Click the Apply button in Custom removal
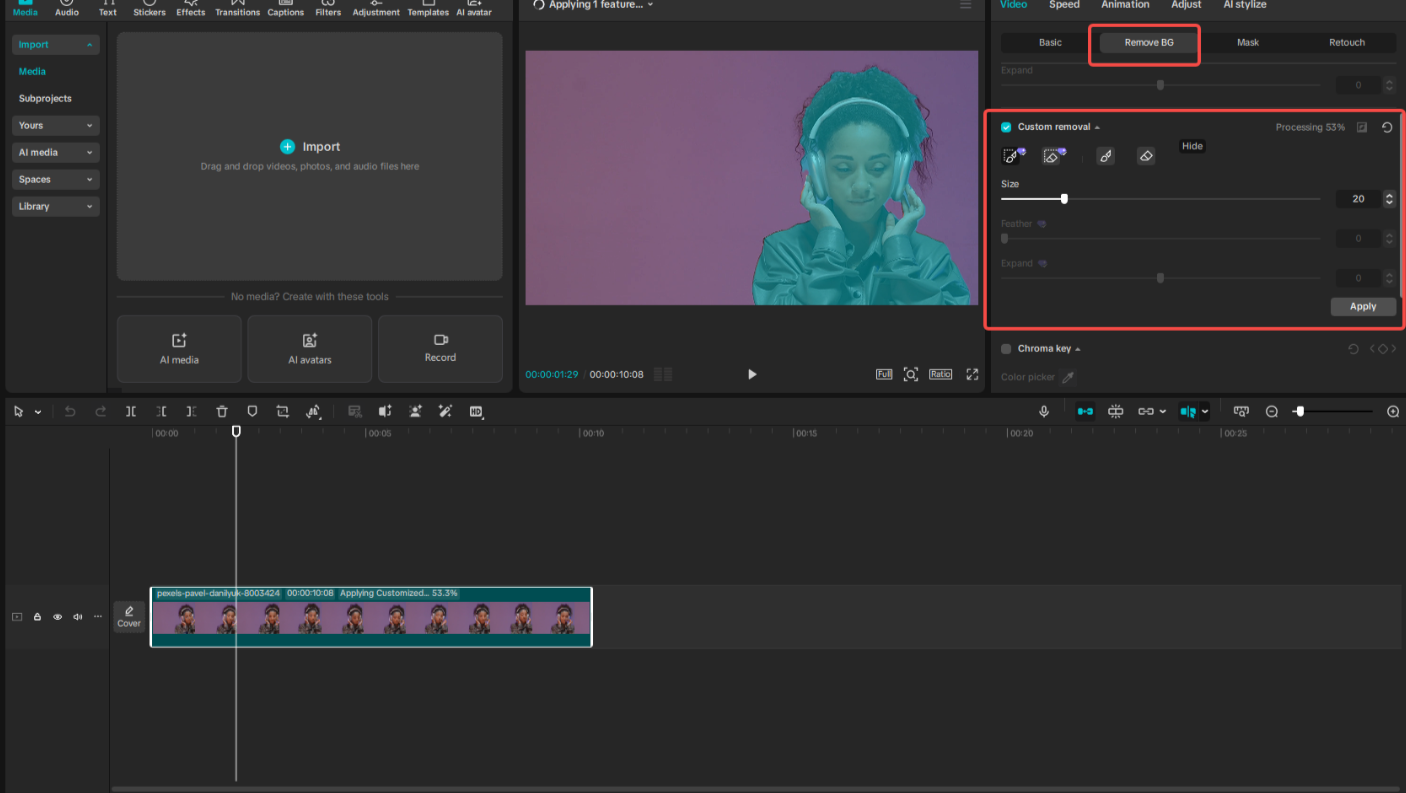1406x793 pixels. click(x=1362, y=306)
